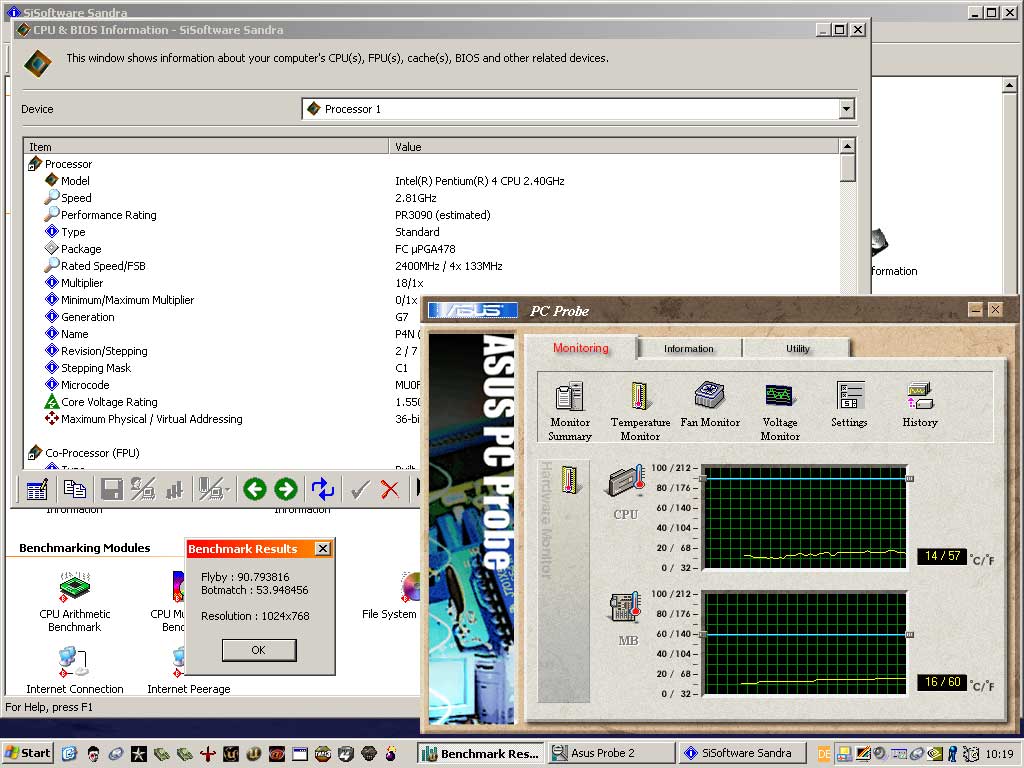Image resolution: width=1024 pixels, height=768 pixels.
Task: Open the Temperature Monitor in PC Probe
Action: click(x=640, y=398)
